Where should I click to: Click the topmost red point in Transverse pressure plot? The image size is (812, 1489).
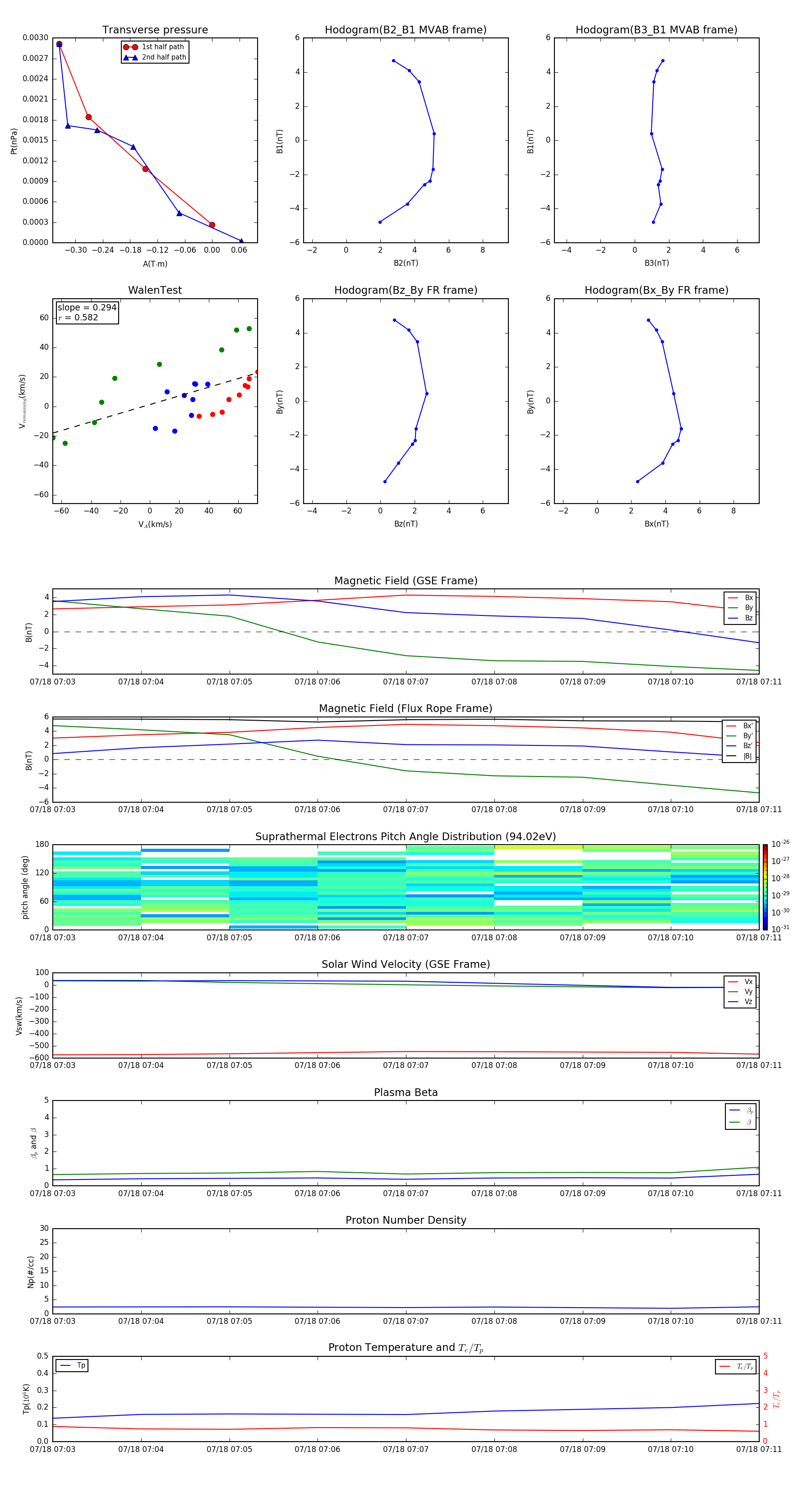click(x=59, y=44)
